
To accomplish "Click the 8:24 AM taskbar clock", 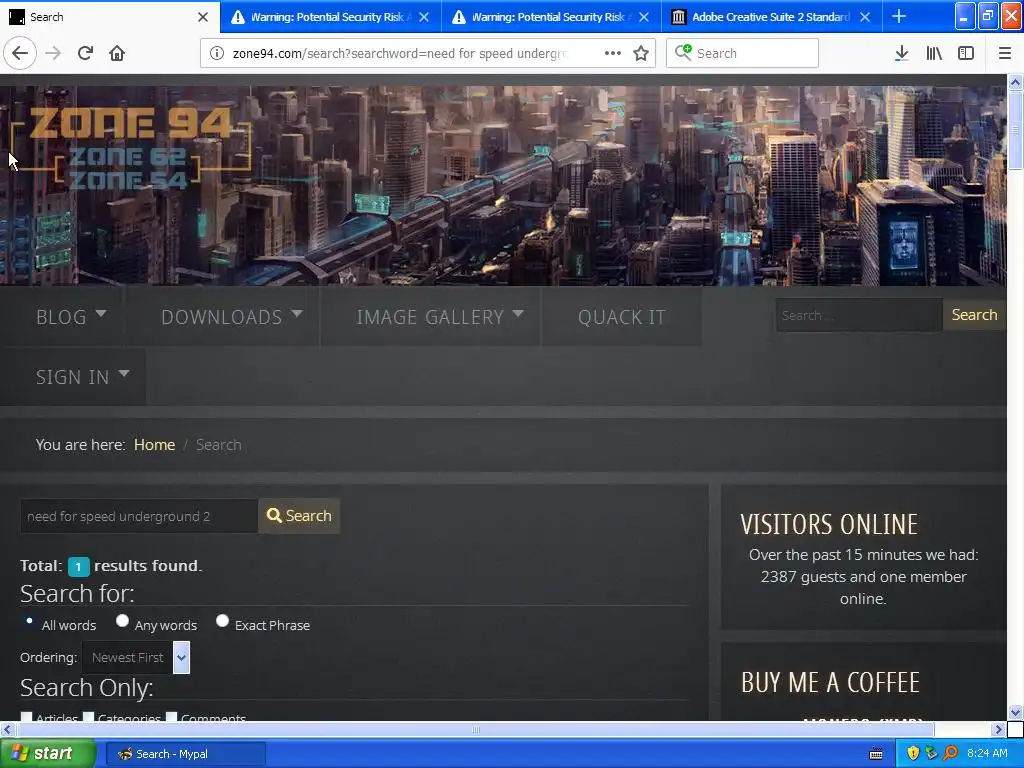I will [987, 753].
